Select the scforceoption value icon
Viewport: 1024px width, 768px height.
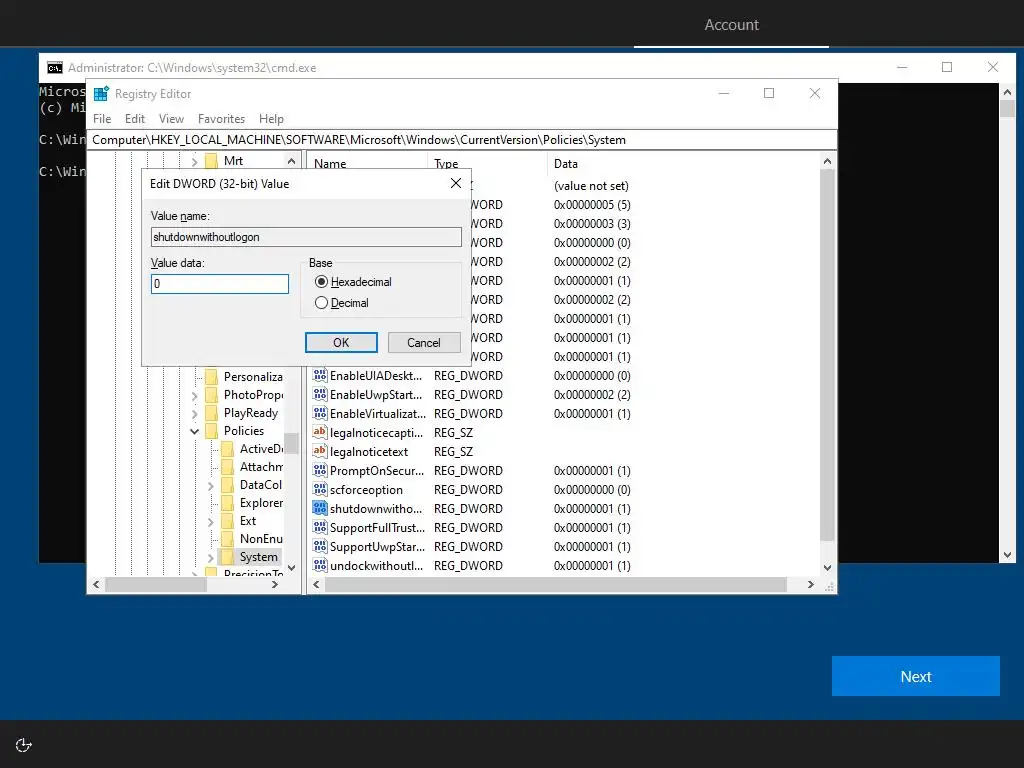coord(319,489)
